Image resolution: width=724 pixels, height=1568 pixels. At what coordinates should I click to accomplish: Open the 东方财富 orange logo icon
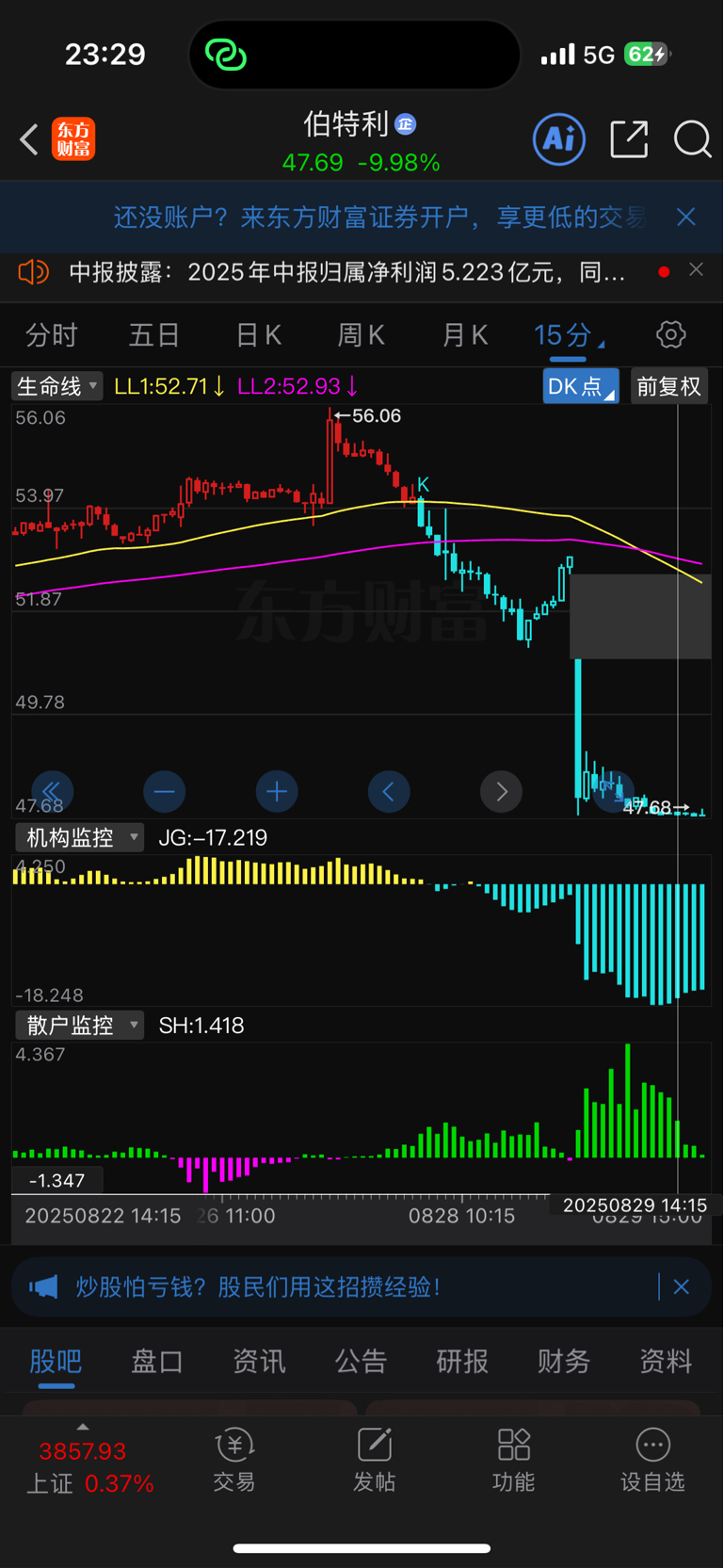pos(73,139)
